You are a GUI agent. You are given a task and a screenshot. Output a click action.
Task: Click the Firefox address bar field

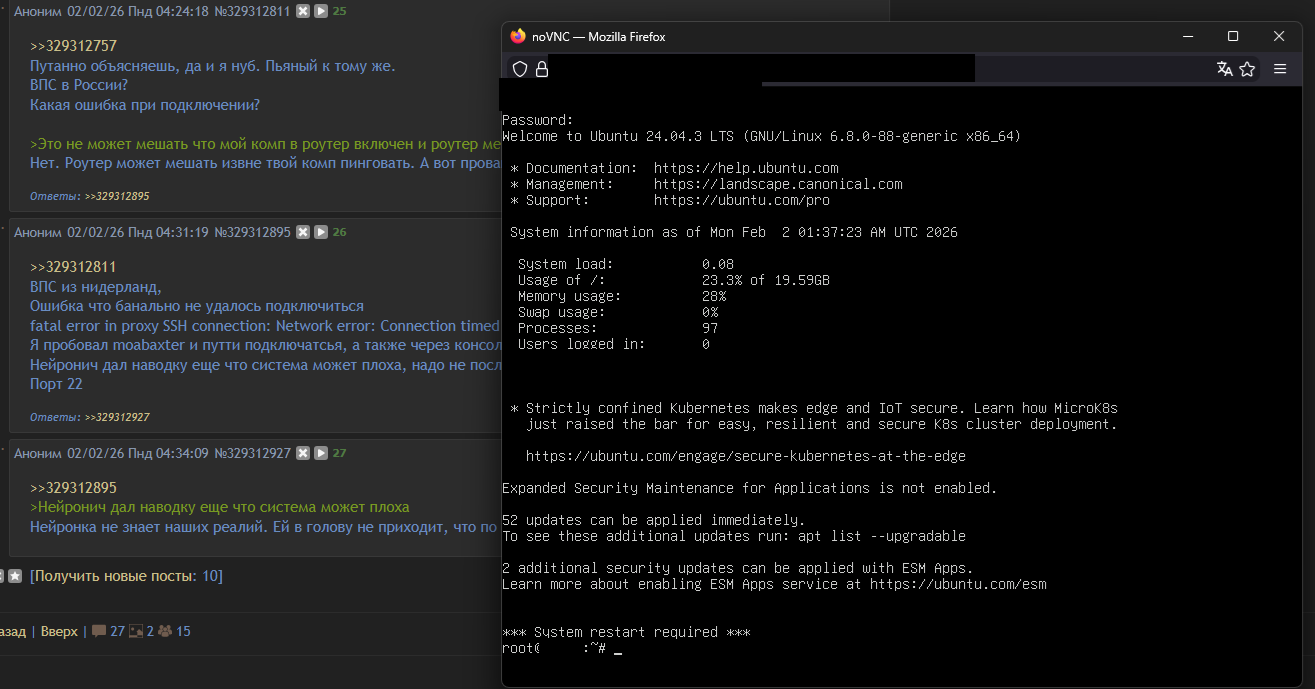click(760, 69)
